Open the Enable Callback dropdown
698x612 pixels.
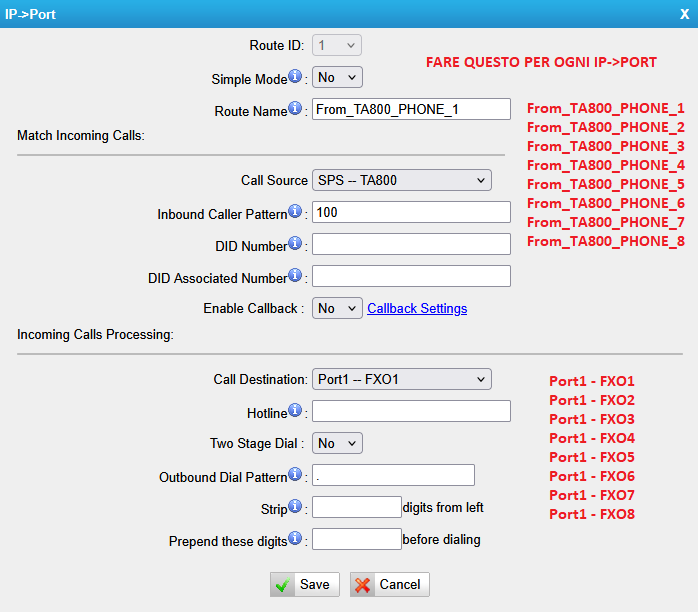point(337,308)
